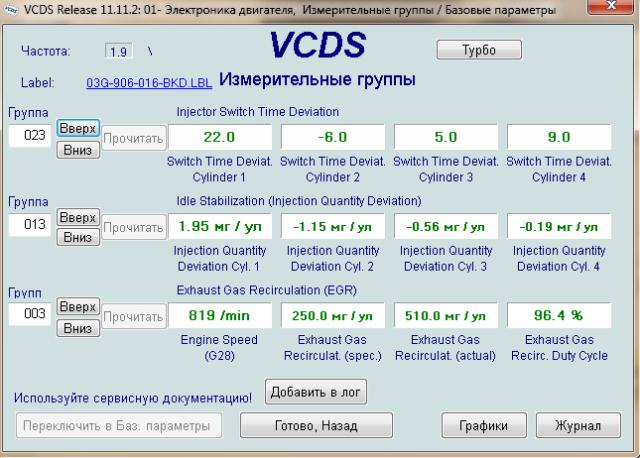Click Вверх for group 003

point(78,307)
